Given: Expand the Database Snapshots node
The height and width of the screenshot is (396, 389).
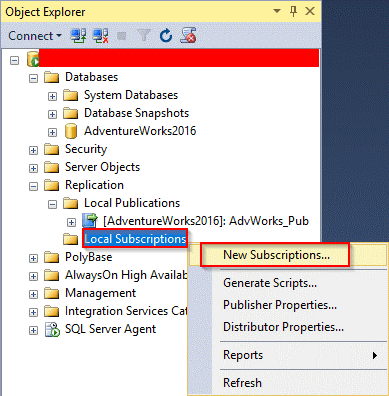Looking at the screenshot, I should coord(52,115).
